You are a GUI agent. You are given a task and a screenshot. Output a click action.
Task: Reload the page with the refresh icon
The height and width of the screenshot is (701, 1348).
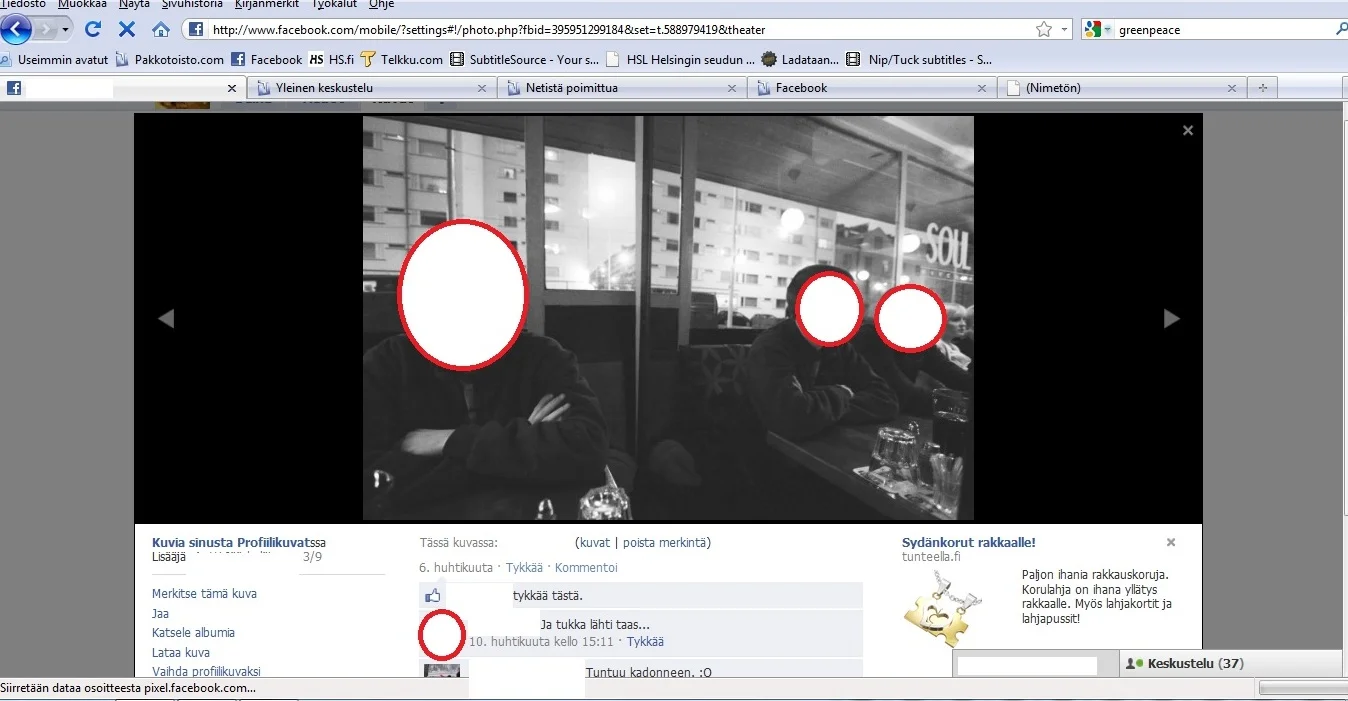tap(93, 30)
